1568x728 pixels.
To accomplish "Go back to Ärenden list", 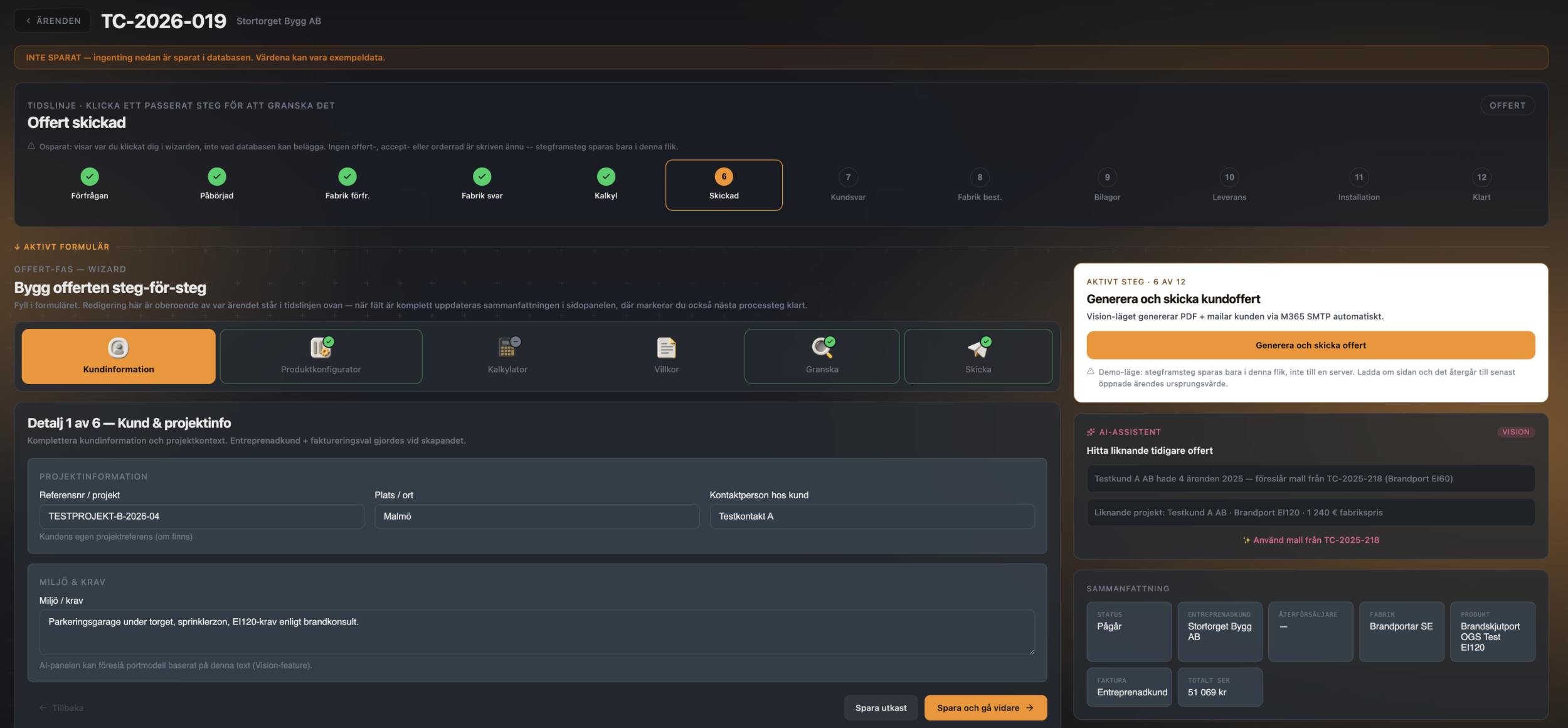I will (53, 21).
